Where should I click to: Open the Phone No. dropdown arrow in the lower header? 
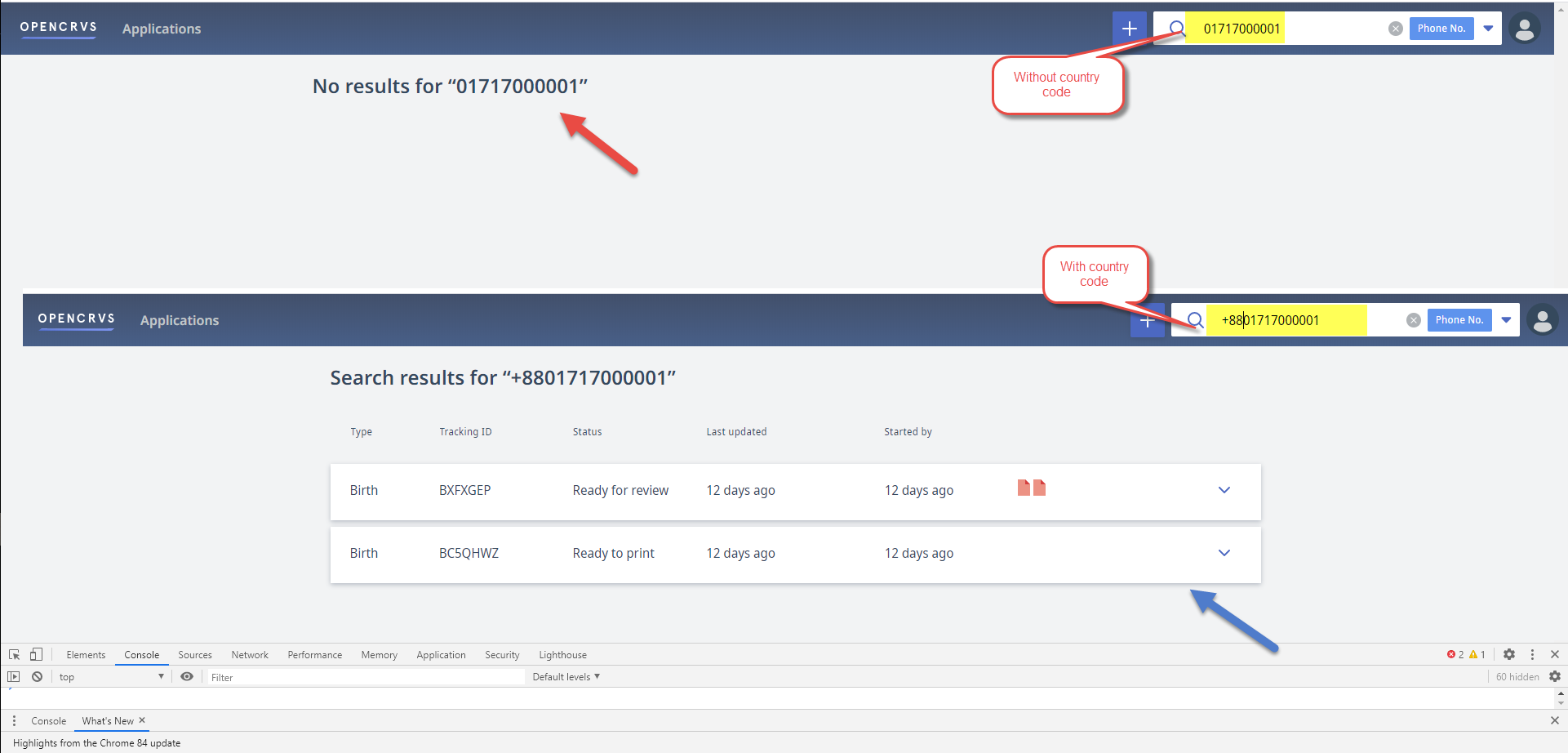point(1506,320)
